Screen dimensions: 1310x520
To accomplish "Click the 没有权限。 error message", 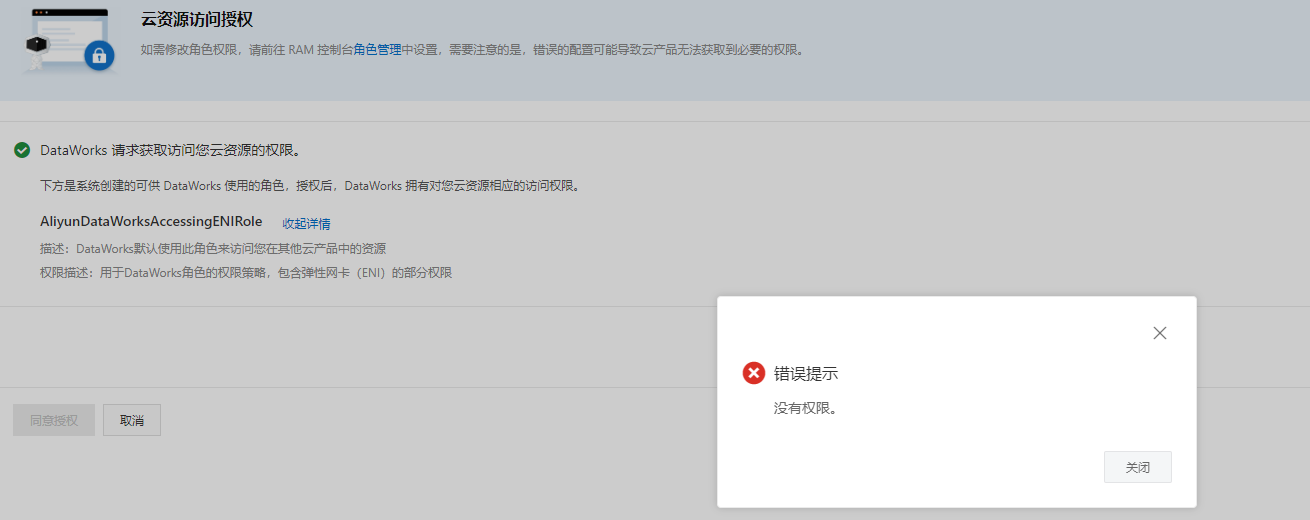I will point(805,408).
